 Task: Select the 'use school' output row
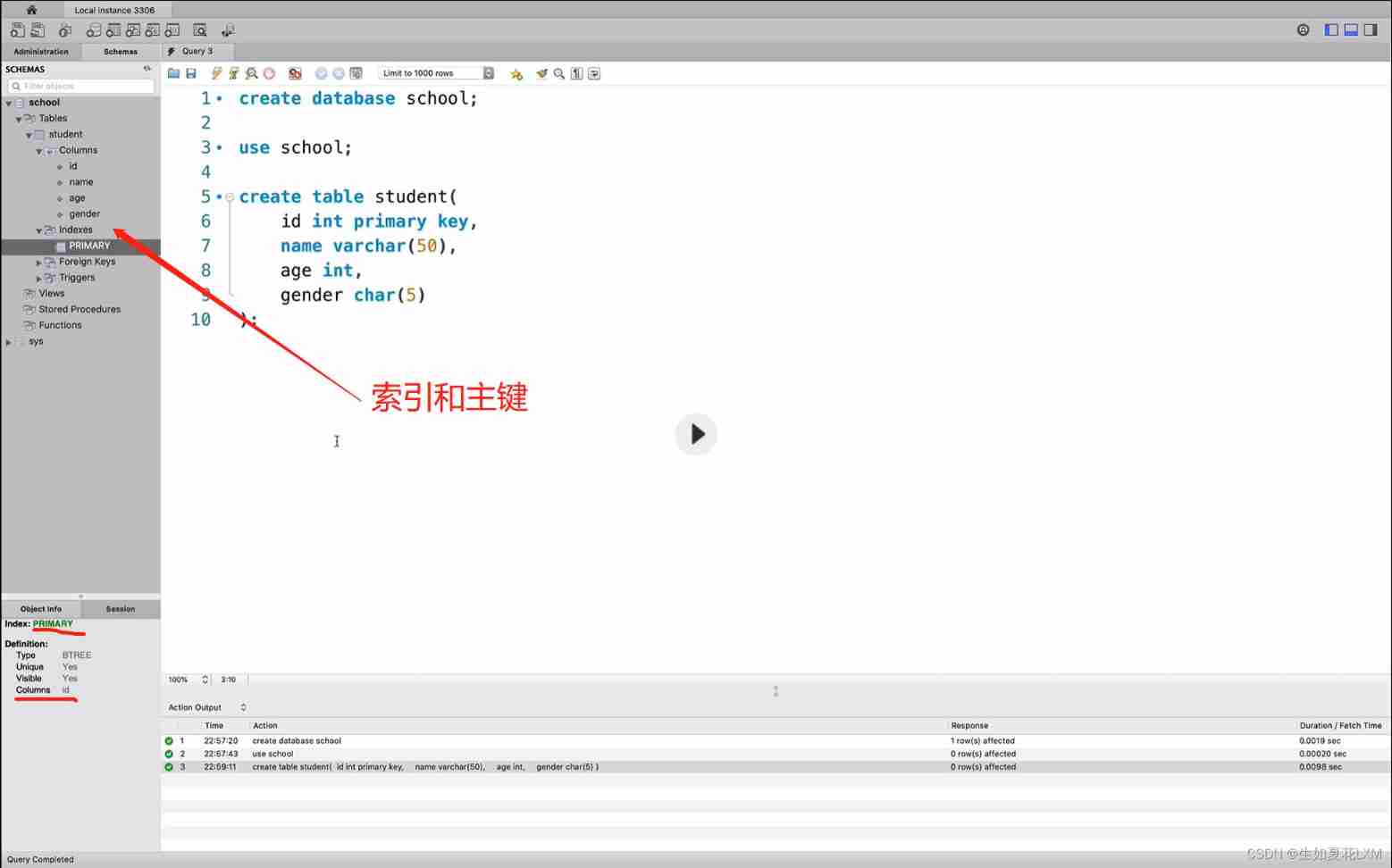(x=776, y=754)
